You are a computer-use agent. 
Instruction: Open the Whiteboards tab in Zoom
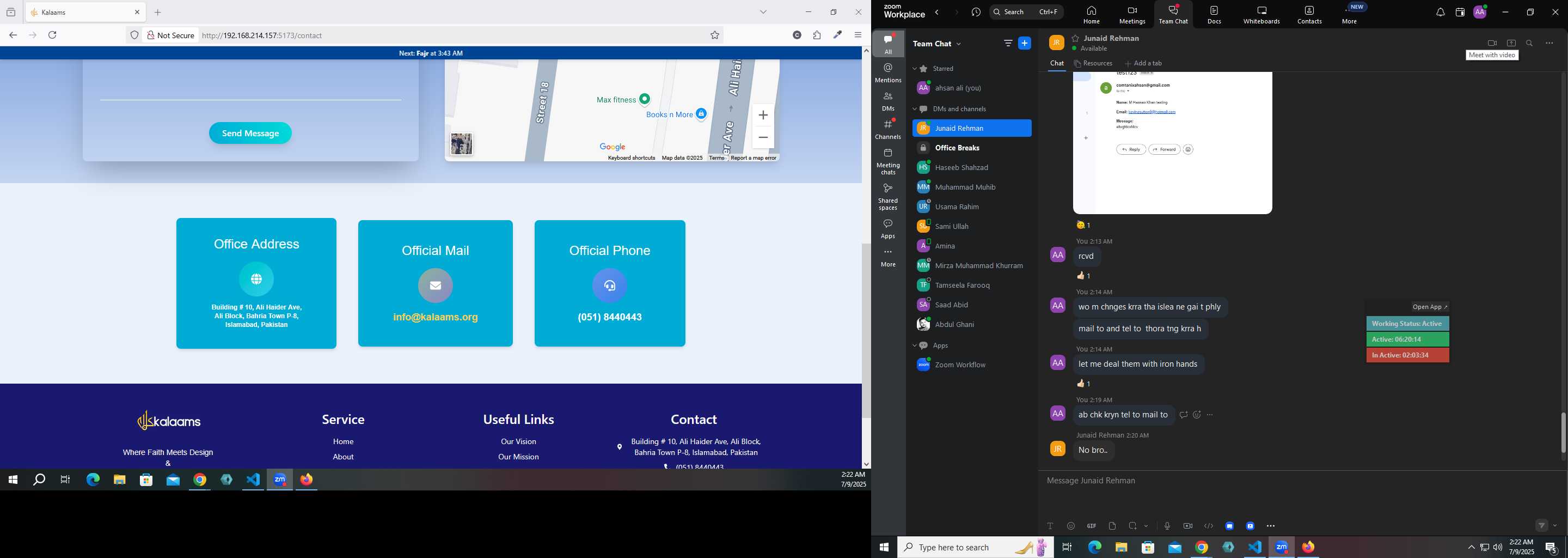click(1261, 15)
